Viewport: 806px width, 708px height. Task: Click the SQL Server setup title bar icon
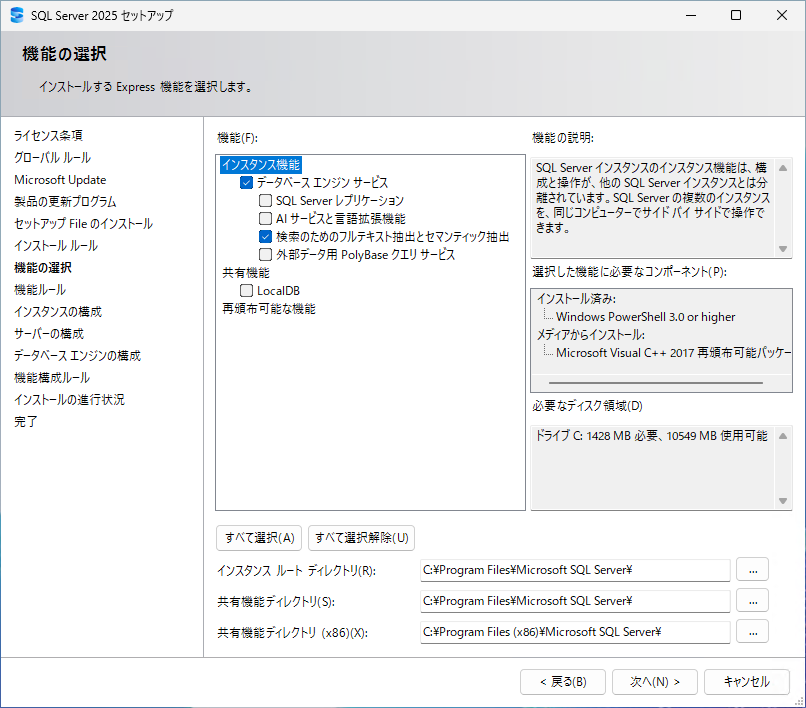17,15
